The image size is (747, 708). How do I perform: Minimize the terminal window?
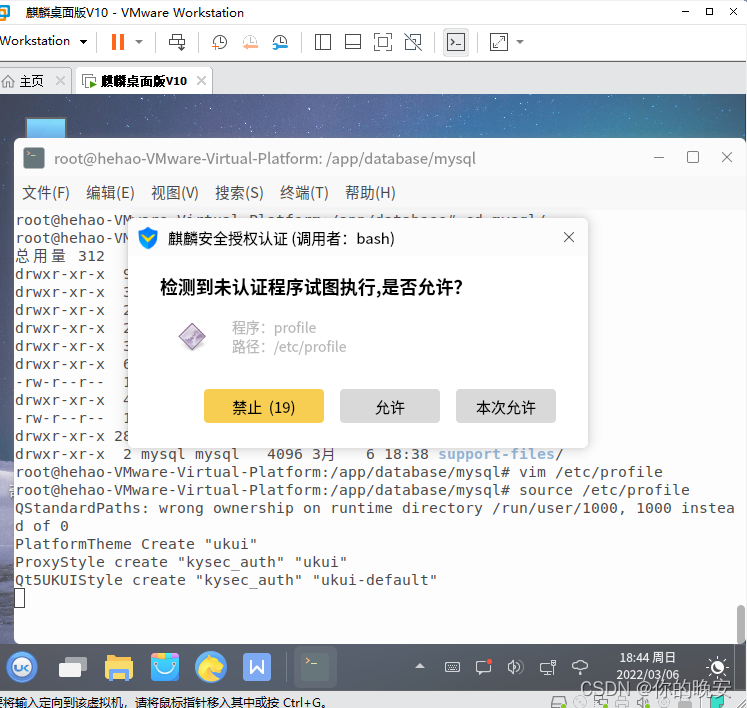point(659,157)
